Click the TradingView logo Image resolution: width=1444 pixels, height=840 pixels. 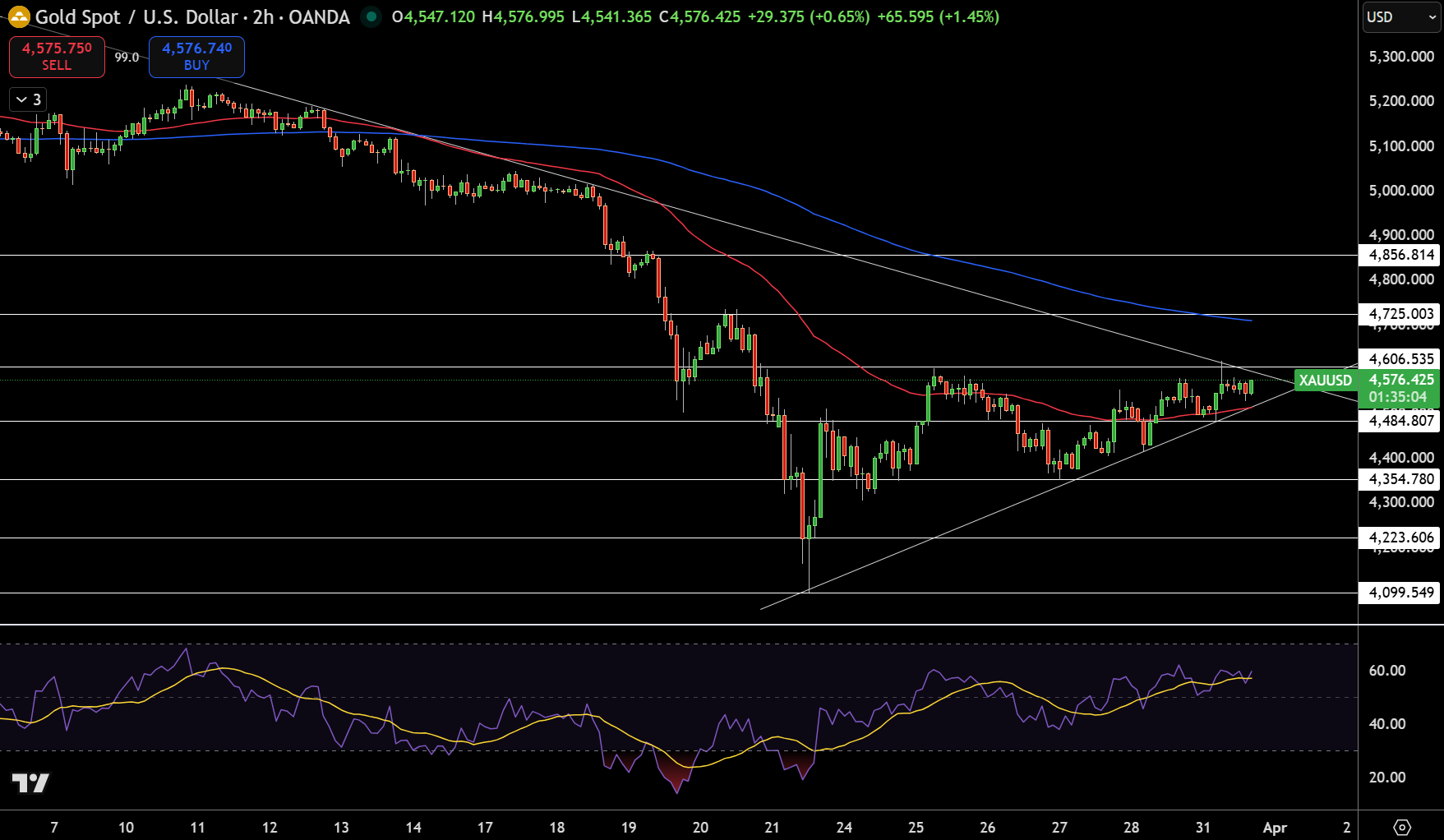30,782
